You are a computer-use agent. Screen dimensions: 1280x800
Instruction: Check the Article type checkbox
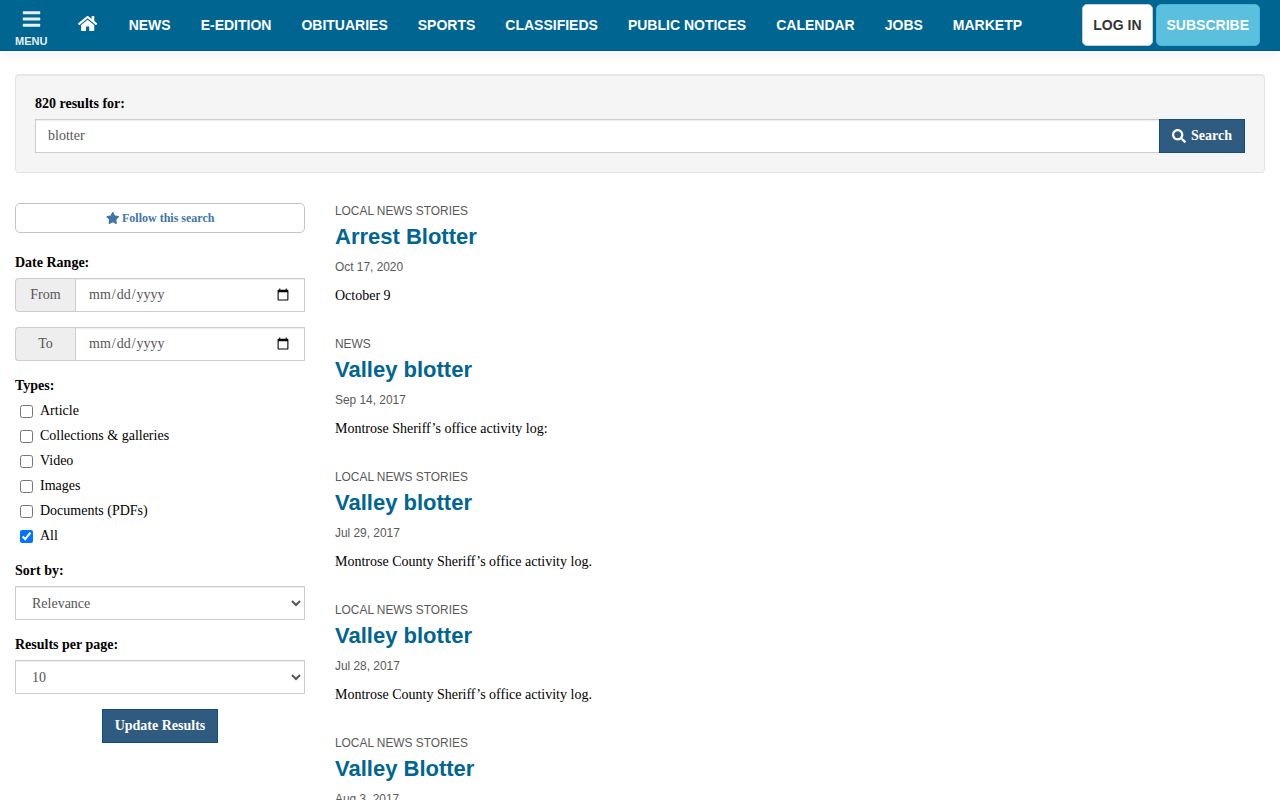click(x=27, y=411)
